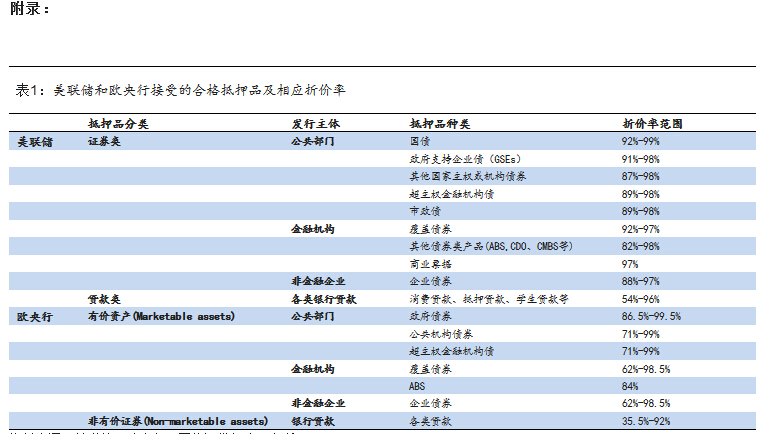Click '有价资产(Marketable assets)' cell

(x=161, y=317)
